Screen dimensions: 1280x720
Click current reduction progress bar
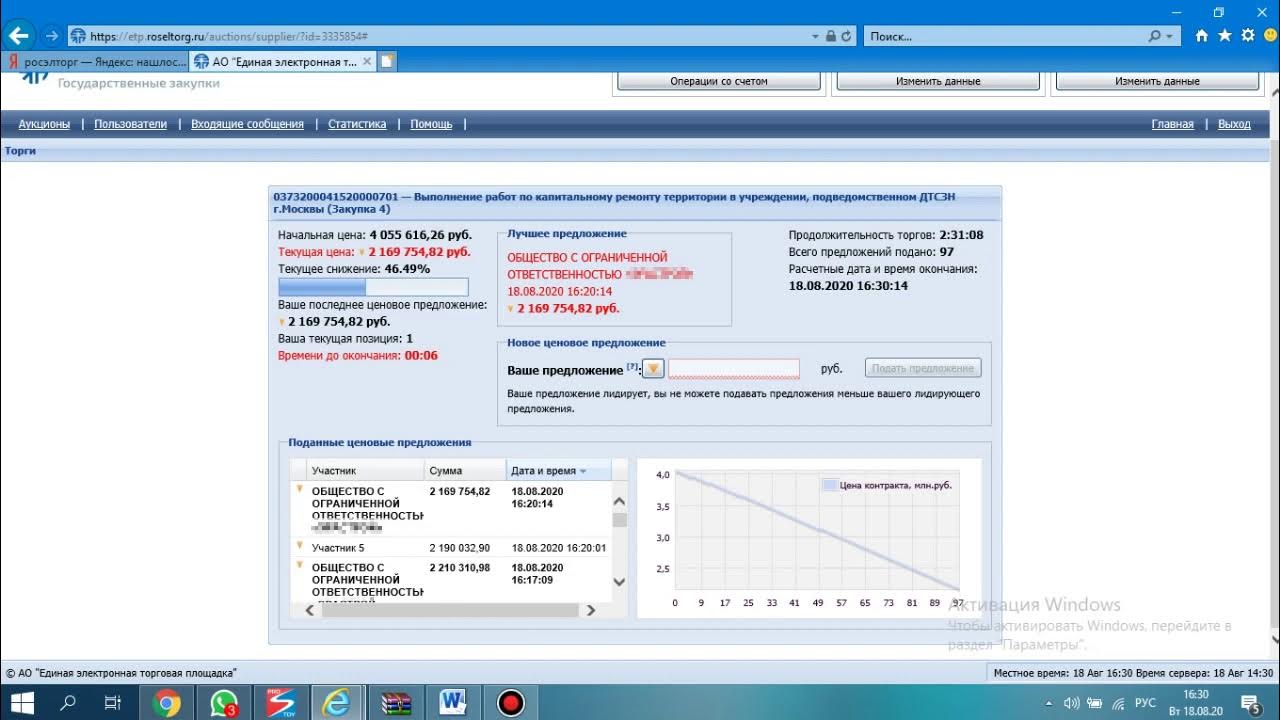click(373, 287)
